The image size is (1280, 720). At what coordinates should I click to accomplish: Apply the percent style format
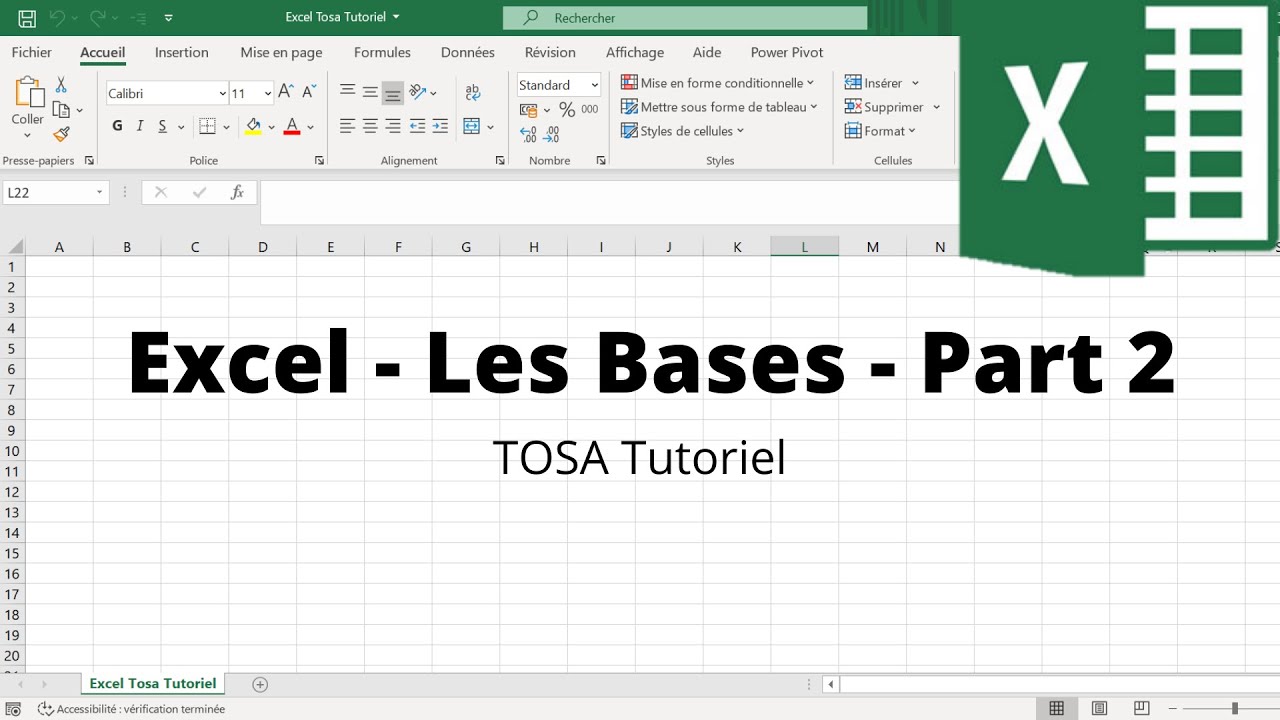(566, 110)
